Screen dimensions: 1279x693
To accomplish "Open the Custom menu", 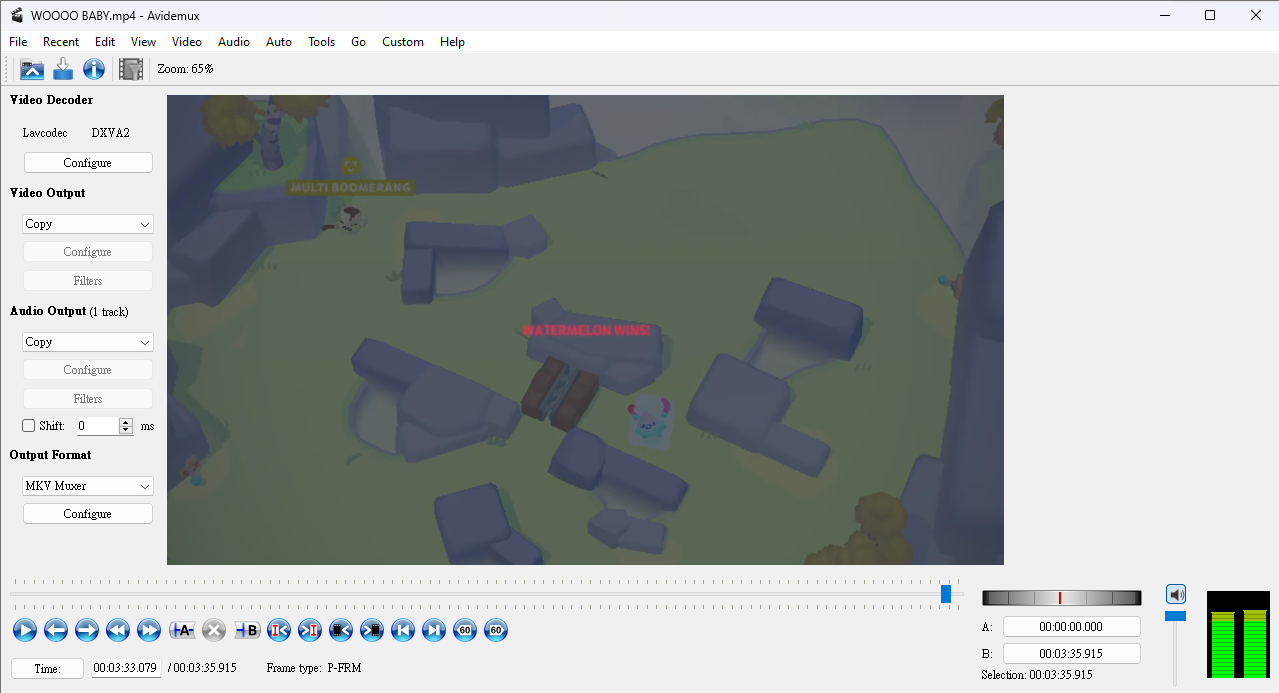I will click(x=403, y=42).
